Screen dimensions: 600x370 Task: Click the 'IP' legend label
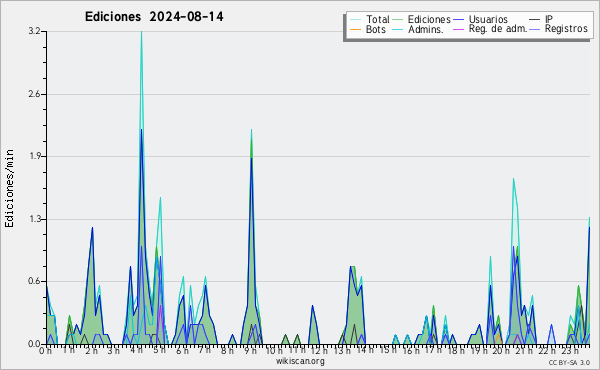click(x=549, y=19)
